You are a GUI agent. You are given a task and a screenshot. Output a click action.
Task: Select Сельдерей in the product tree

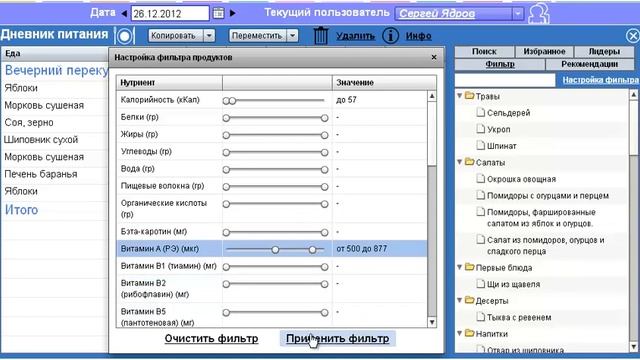click(x=509, y=113)
